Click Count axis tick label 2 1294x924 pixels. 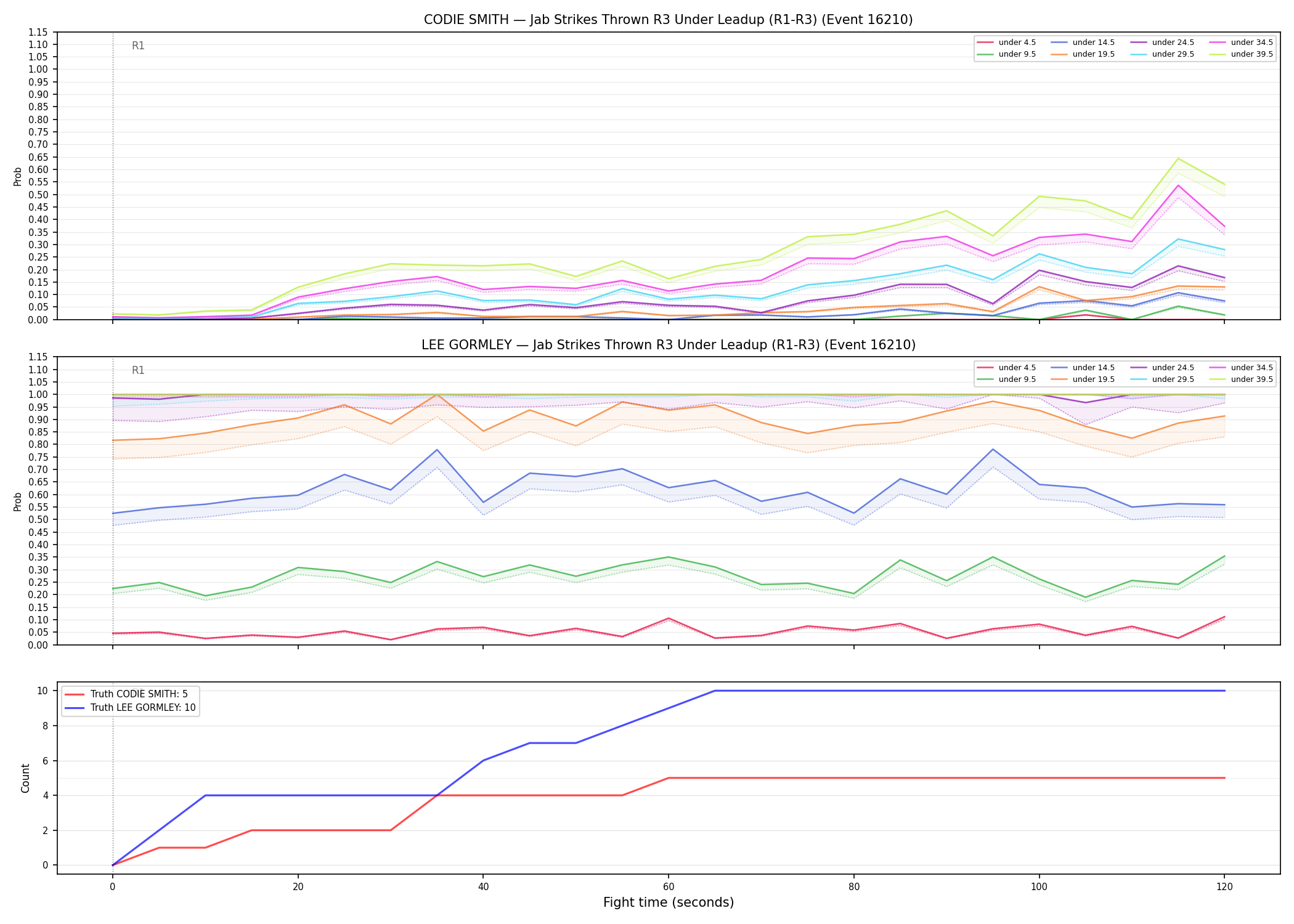point(45,830)
